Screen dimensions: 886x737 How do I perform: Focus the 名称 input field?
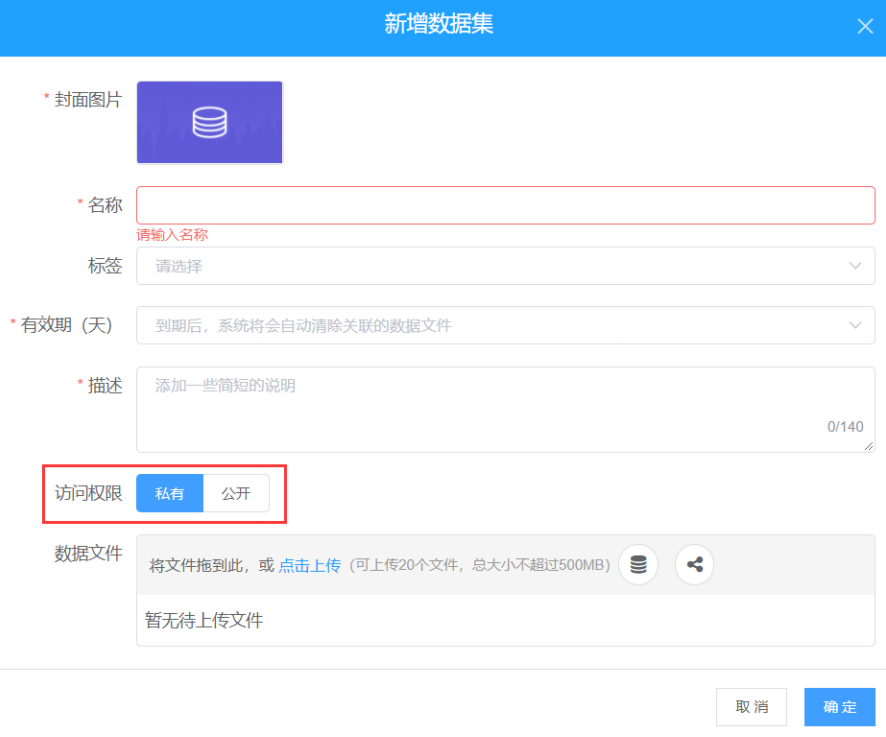click(x=505, y=205)
